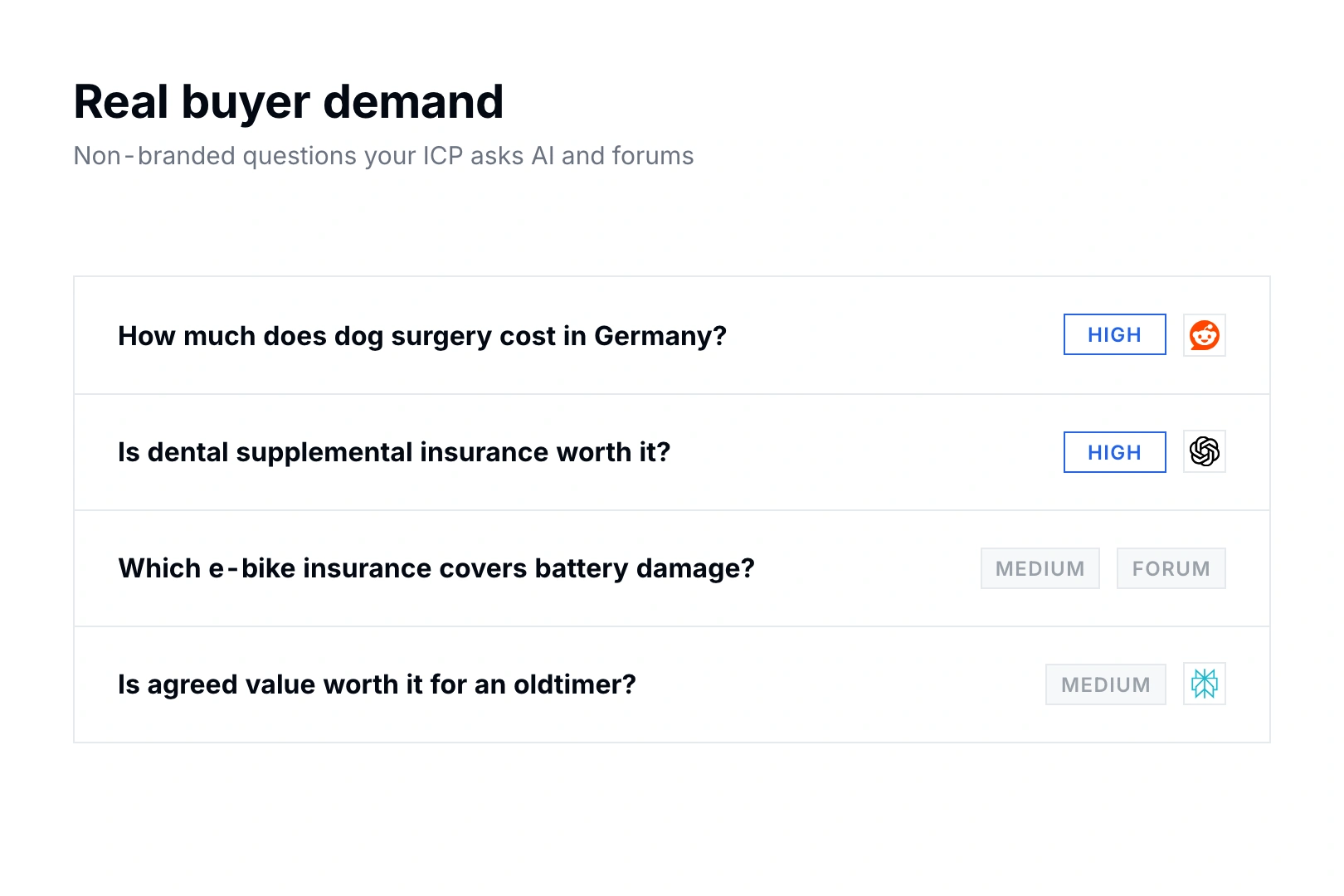Select HIGH badge on dental insurance question
The width and height of the screenshot is (1344, 896).
(1114, 452)
